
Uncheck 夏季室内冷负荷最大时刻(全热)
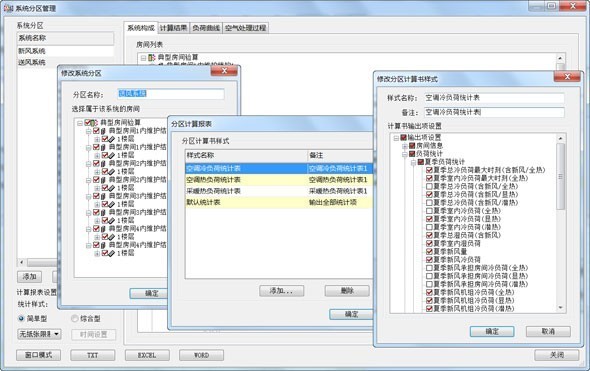[x=429, y=178]
